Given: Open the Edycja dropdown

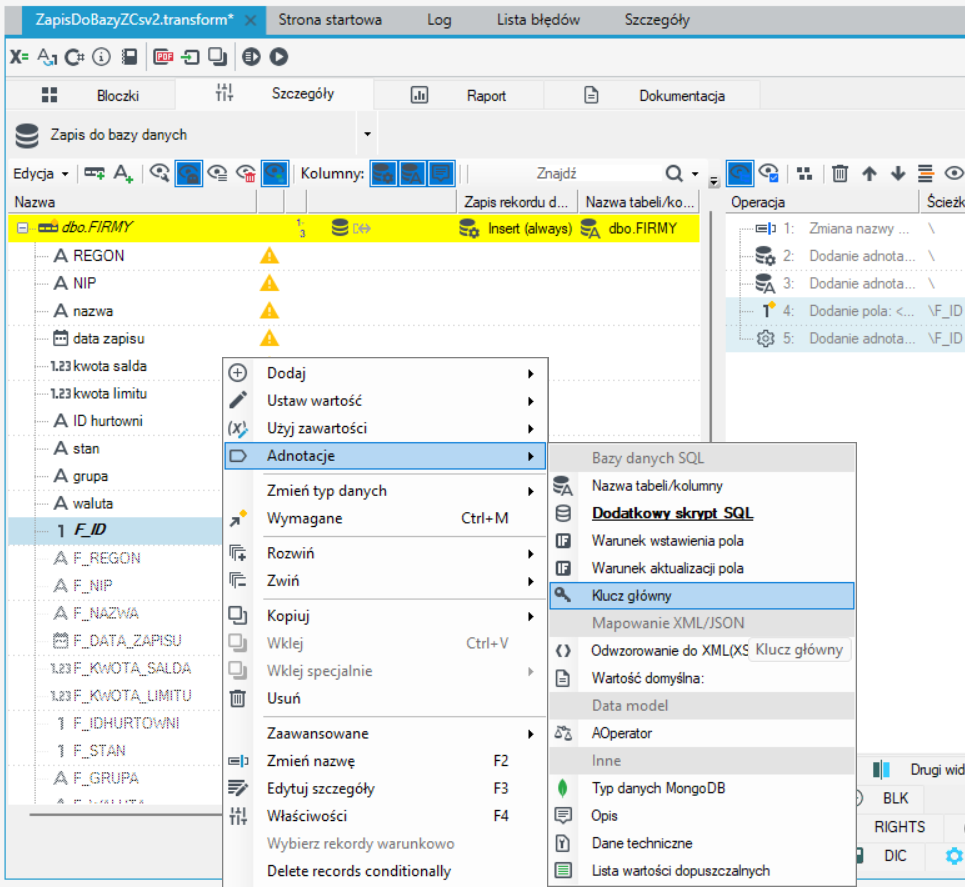Looking at the screenshot, I should (41, 174).
